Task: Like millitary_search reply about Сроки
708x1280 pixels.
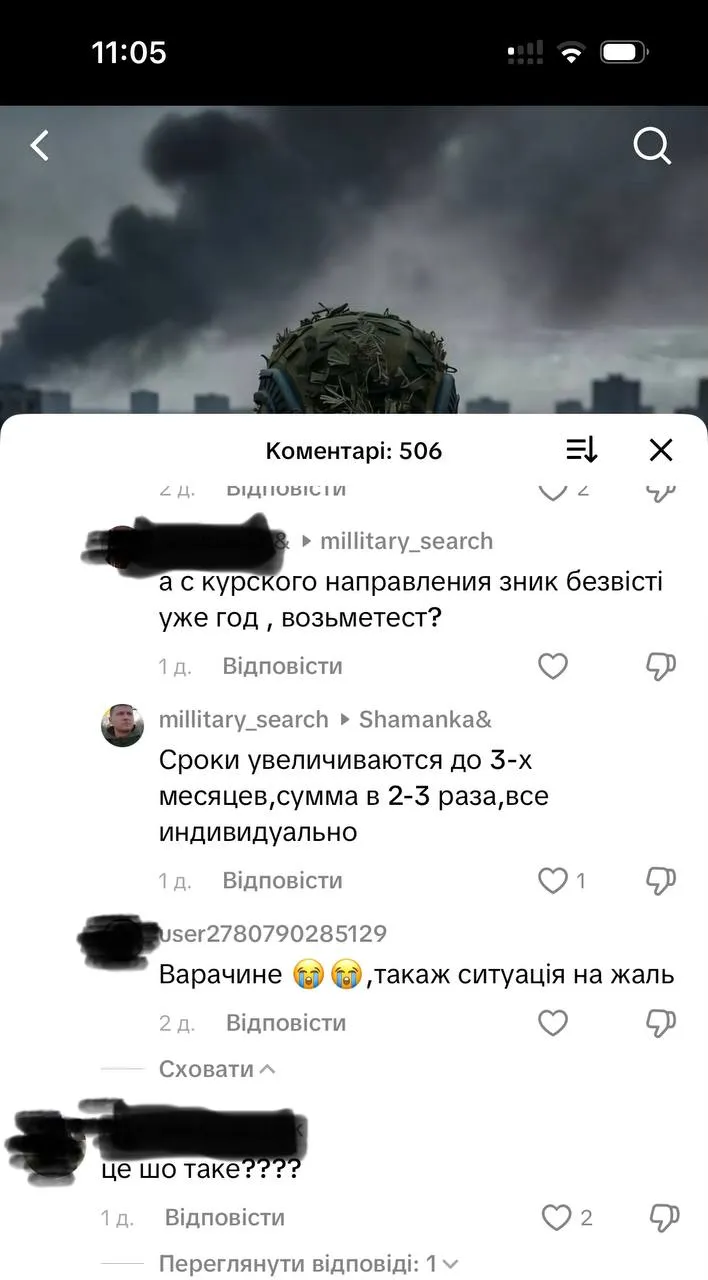Action: click(553, 881)
